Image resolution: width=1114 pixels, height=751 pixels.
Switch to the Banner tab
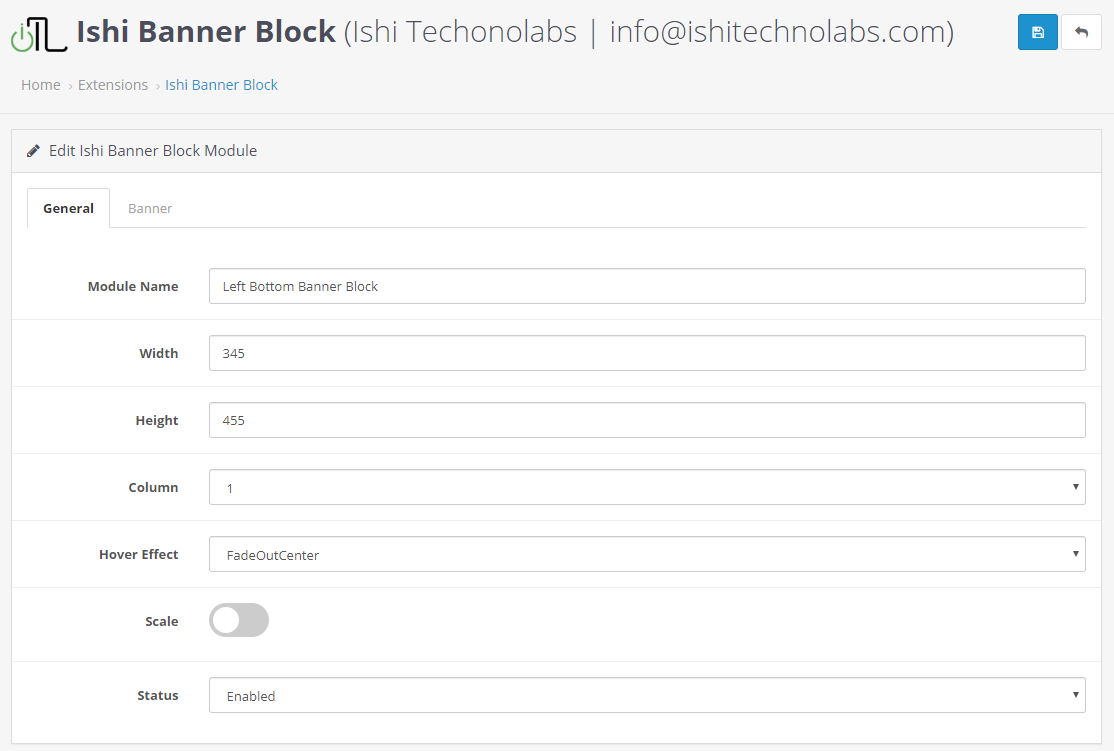pos(150,208)
